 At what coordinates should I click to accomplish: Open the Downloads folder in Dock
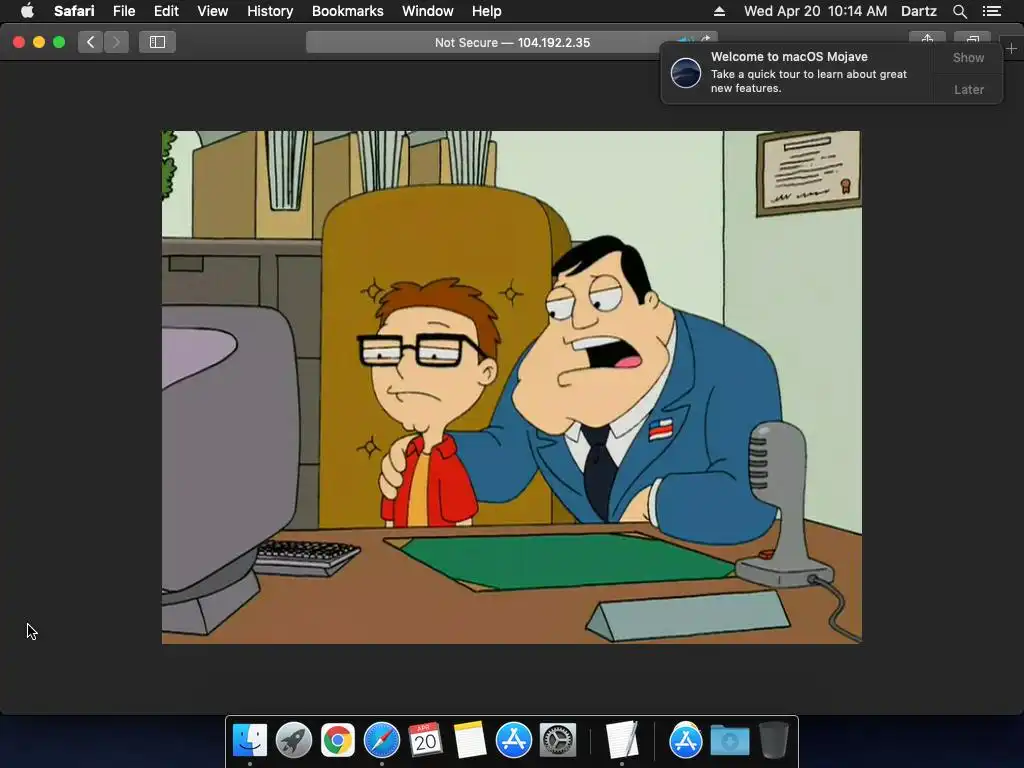[729, 740]
